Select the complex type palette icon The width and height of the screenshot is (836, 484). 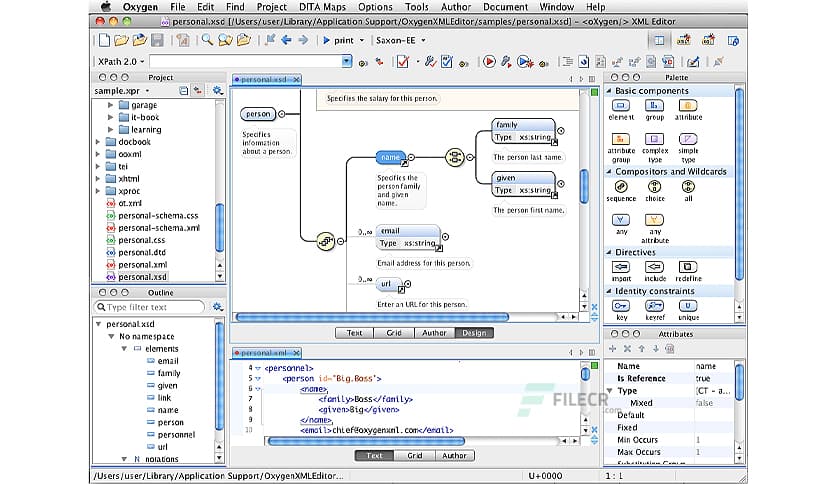654,139
